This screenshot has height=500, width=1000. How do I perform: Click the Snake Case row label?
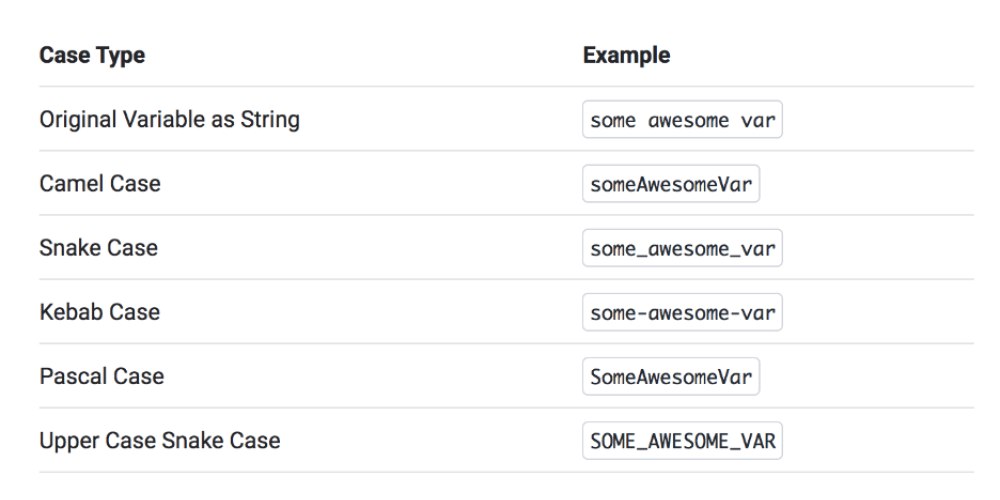[98, 247]
